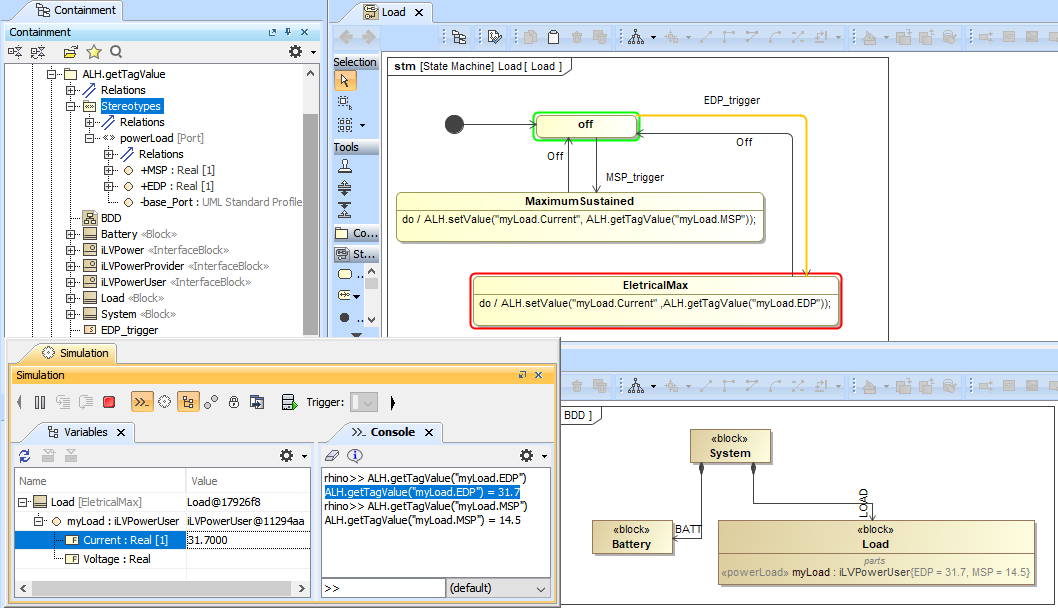Click the stamp tool in Tools palette
Screen dimensions: 1058x608
pos(345,167)
